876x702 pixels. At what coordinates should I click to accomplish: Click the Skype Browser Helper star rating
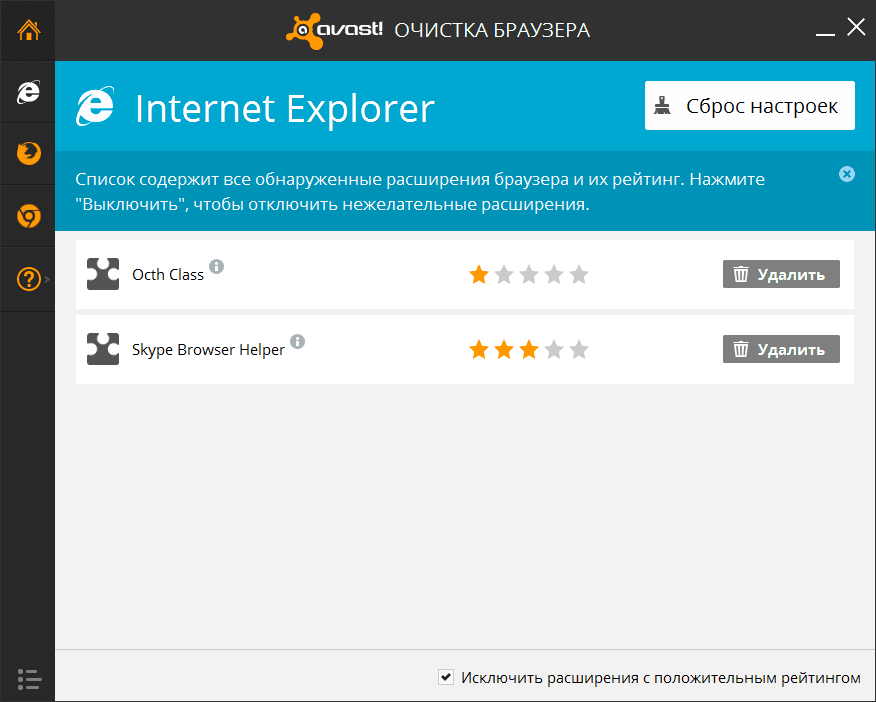click(529, 350)
